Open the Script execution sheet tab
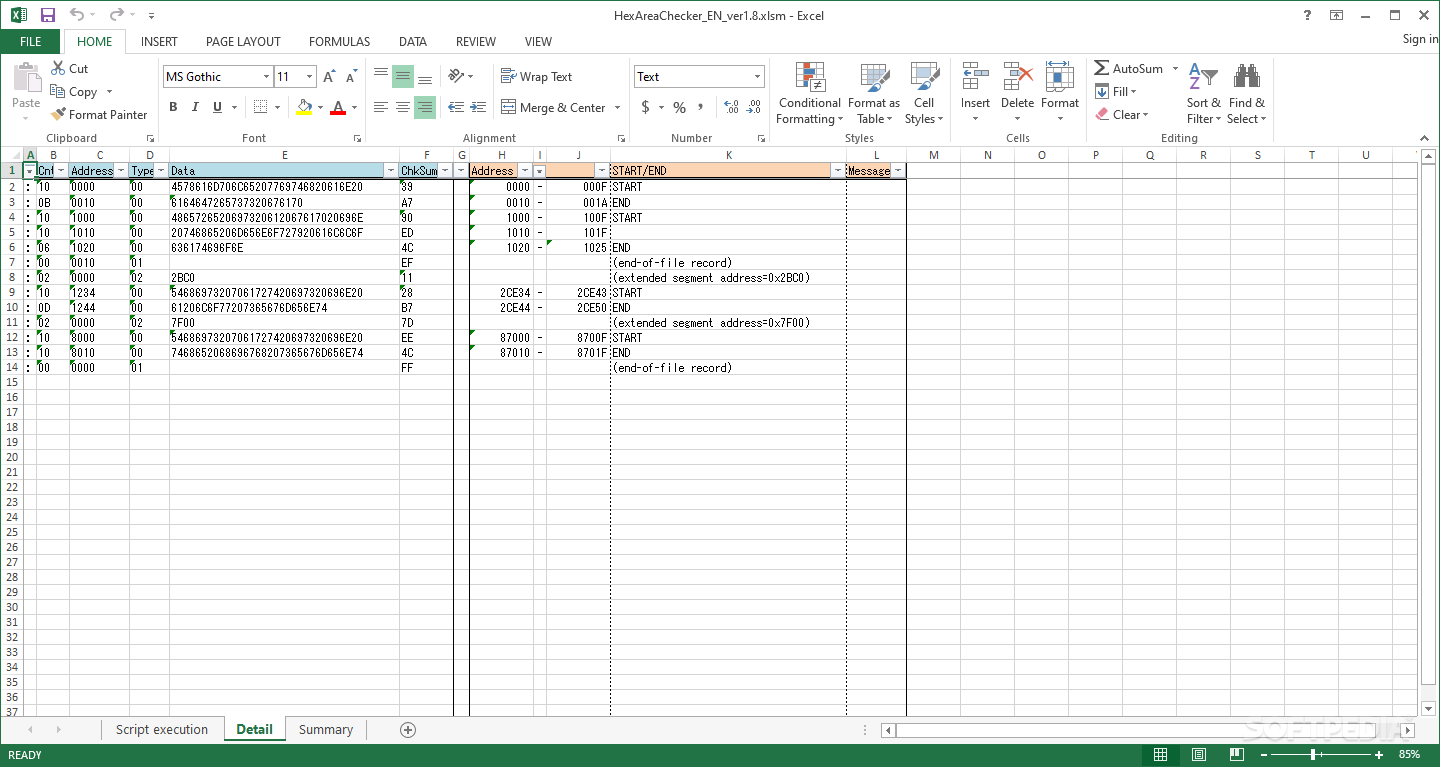 (x=162, y=729)
